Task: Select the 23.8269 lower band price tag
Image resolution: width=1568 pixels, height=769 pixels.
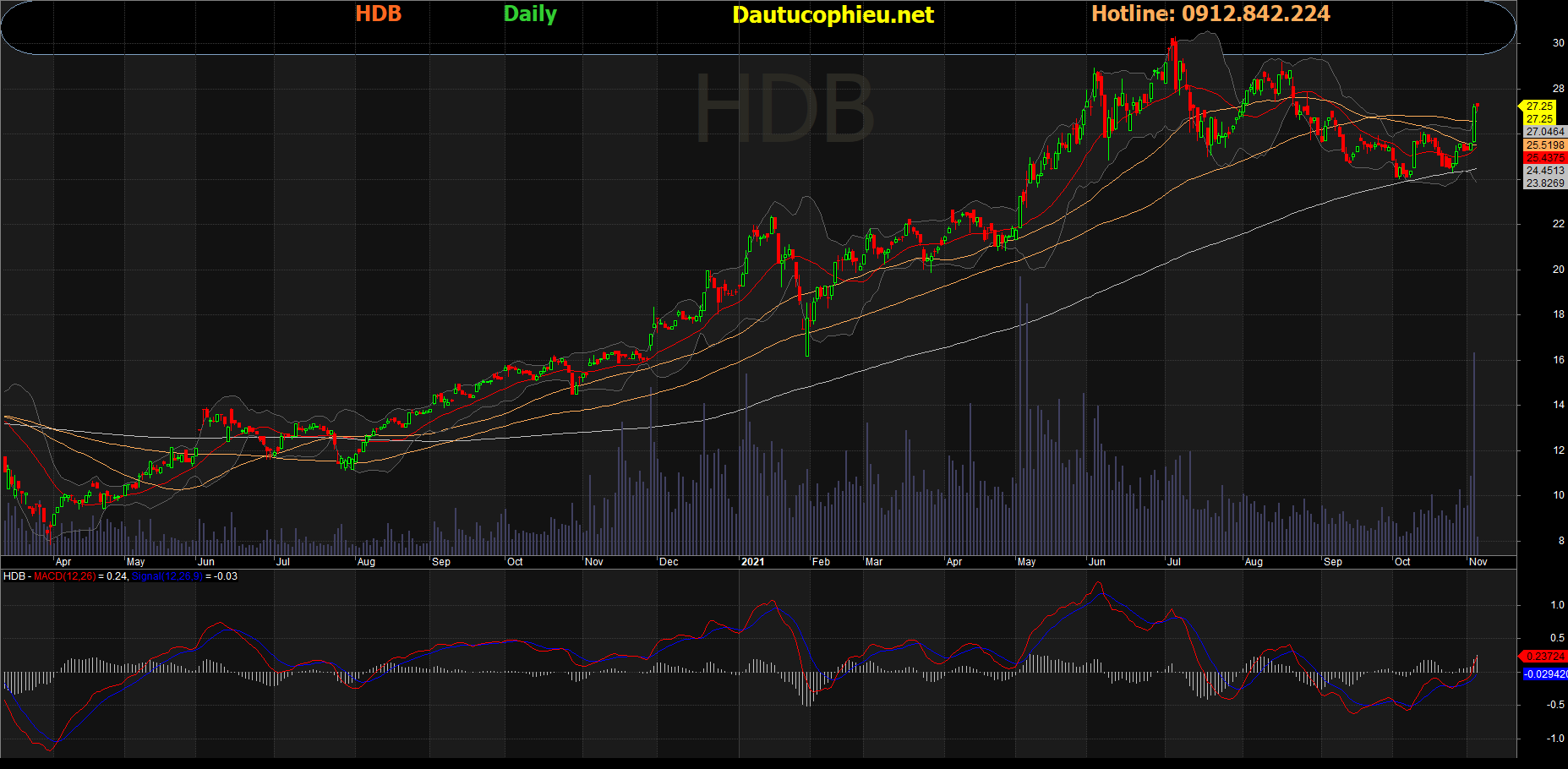Action: click(1544, 183)
